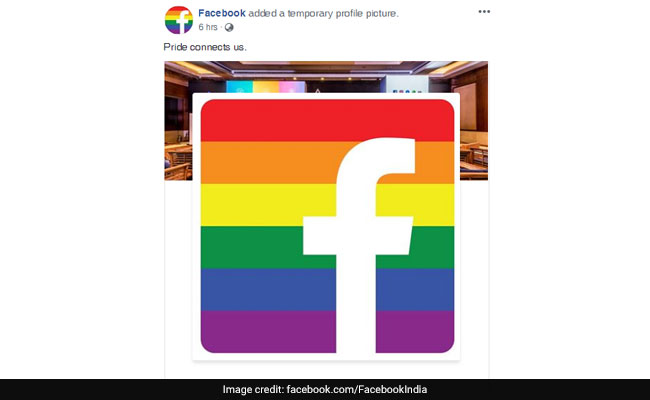650x400 pixels.
Task: Click the 'Image credit:' label in footer
Action: tap(253, 390)
